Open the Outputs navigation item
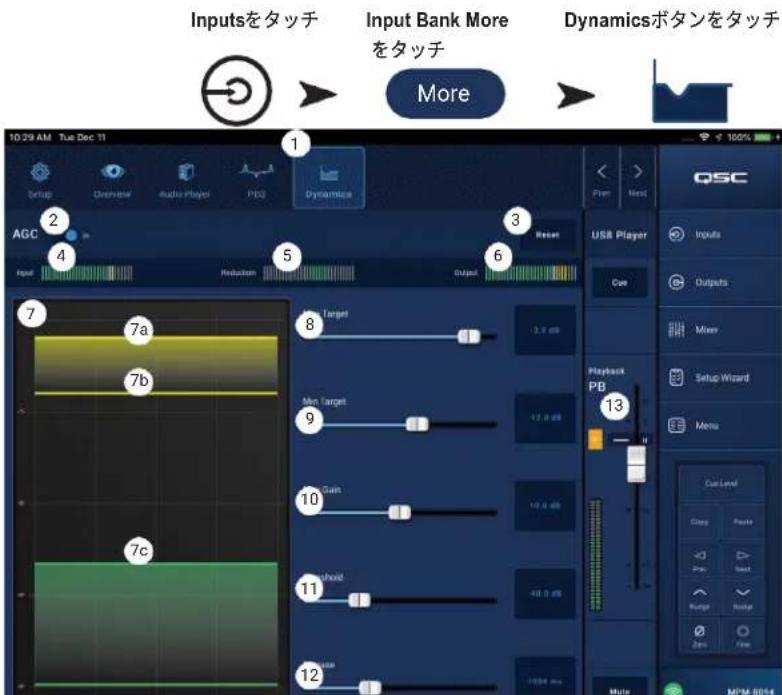 [720, 282]
